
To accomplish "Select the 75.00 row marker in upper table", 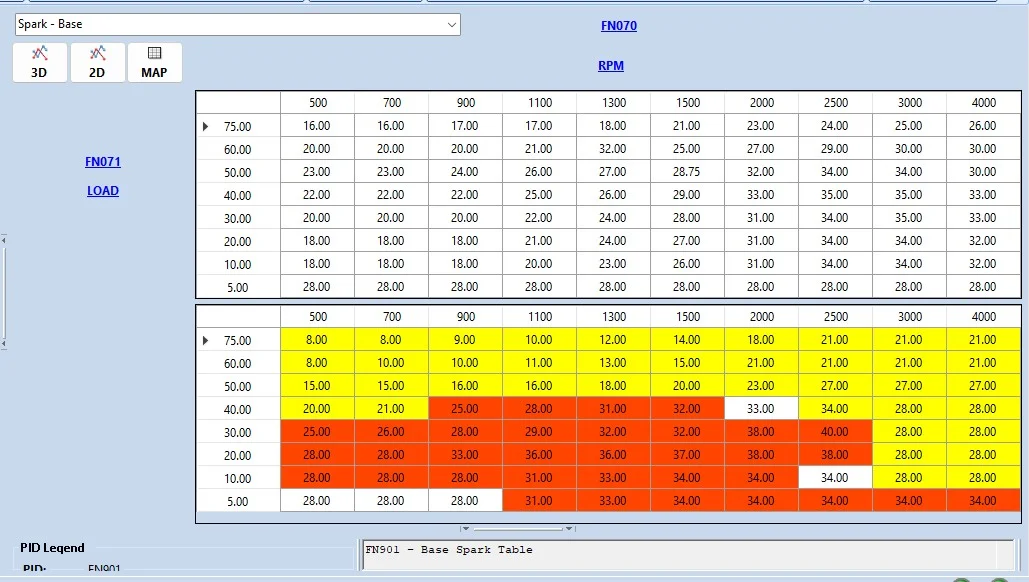I will [205, 126].
